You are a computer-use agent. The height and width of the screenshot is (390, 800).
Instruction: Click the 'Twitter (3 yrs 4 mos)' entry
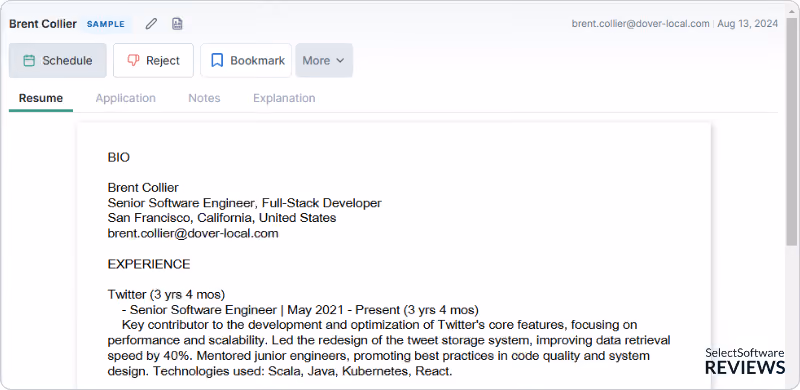coord(166,295)
